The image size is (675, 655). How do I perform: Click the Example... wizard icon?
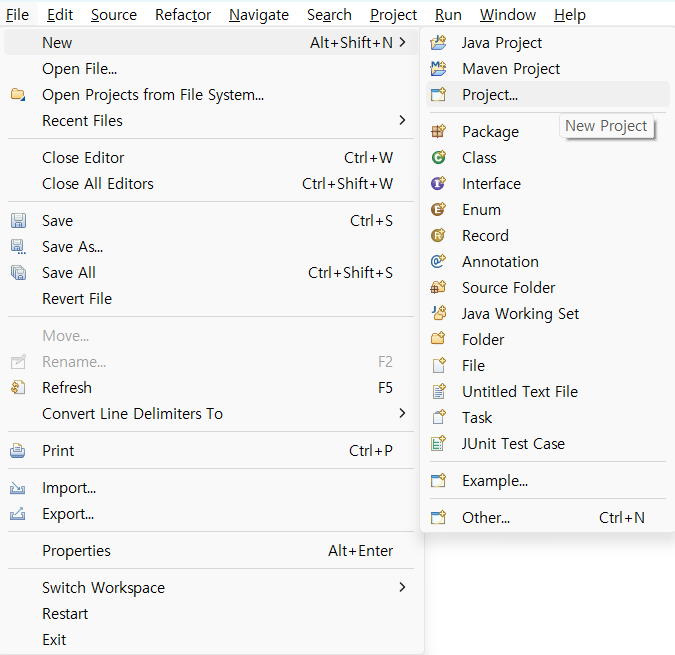[438, 480]
